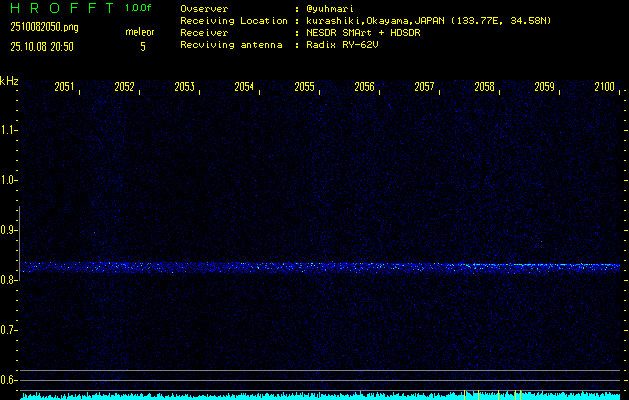Click the gray vertical range bar beside 0.9
The image size is (629, 400).
pyautogui.click(x=19, y=243)
